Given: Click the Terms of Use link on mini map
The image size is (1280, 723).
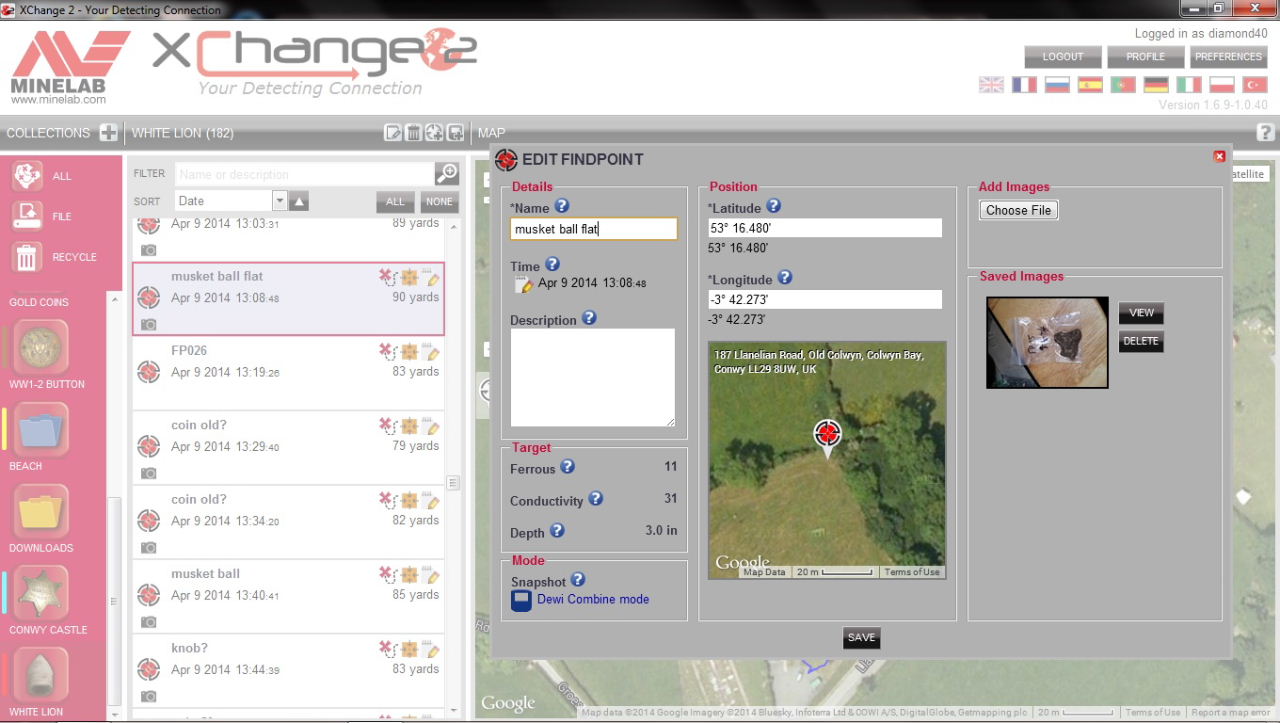Looking at the screenshot, I should pyautogui.click(x=912, y=572).
